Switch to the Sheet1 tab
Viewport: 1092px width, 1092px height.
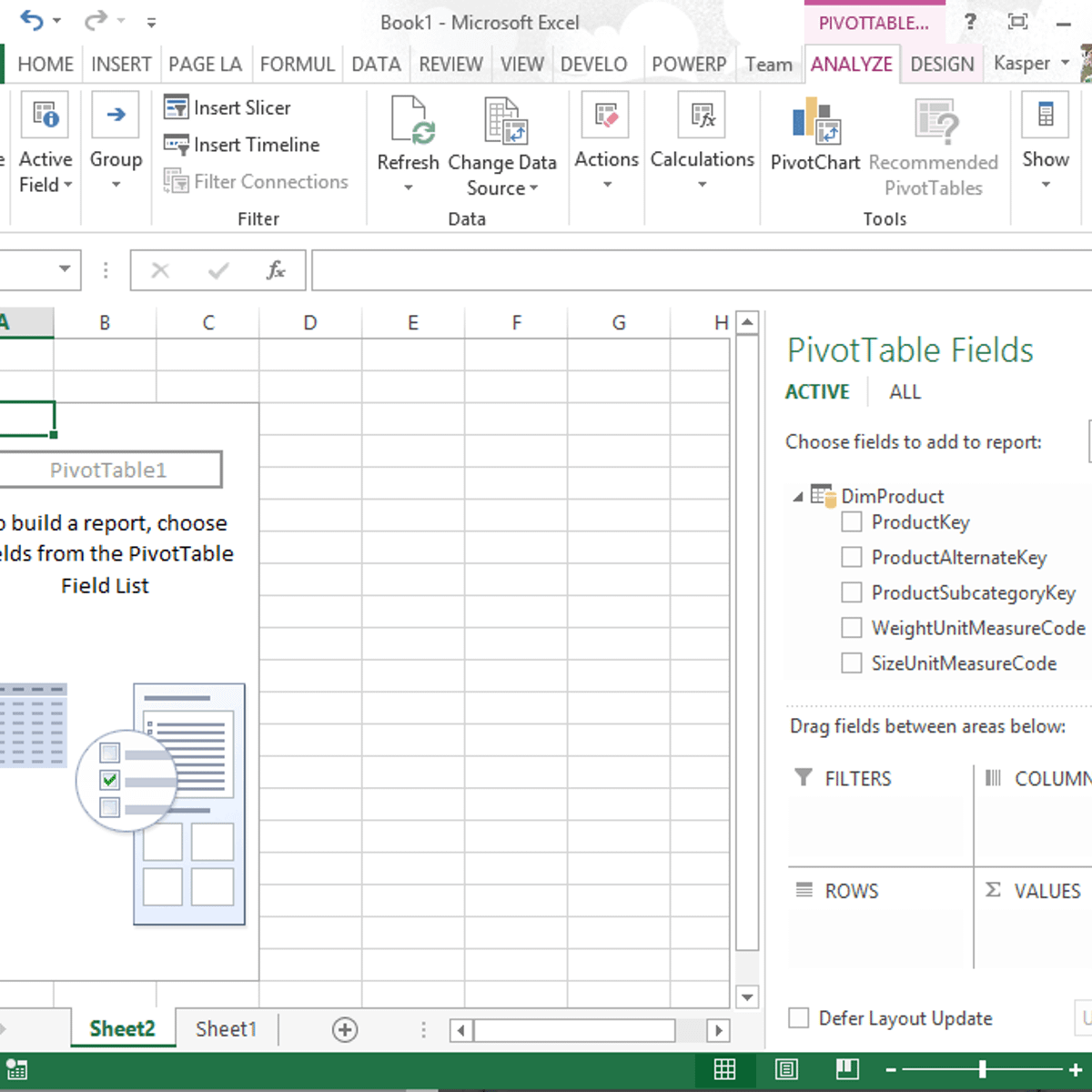pyautogui.click(x=227, y=1029)
